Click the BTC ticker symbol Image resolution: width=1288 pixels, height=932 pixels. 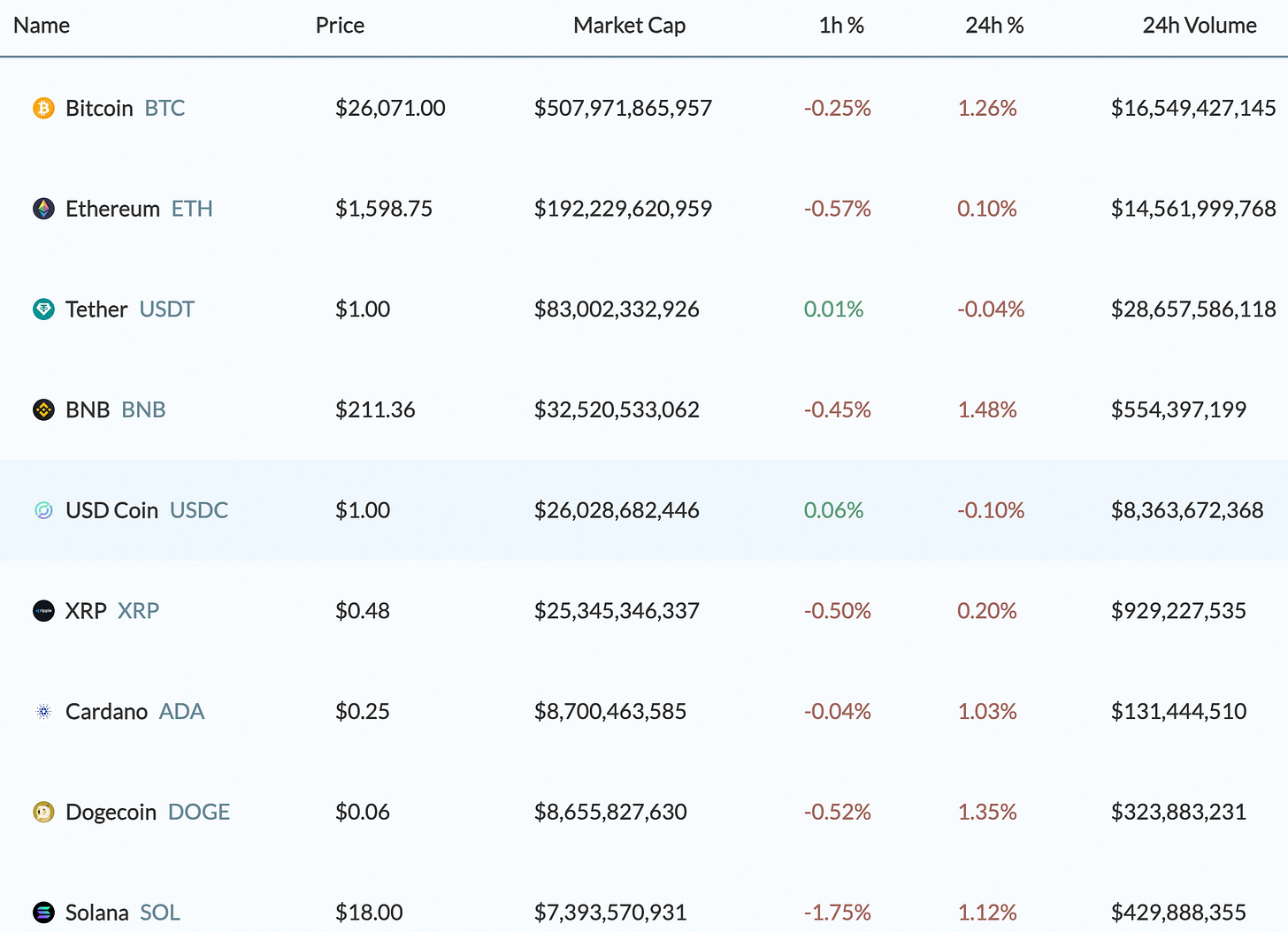(x=165, y=108)
